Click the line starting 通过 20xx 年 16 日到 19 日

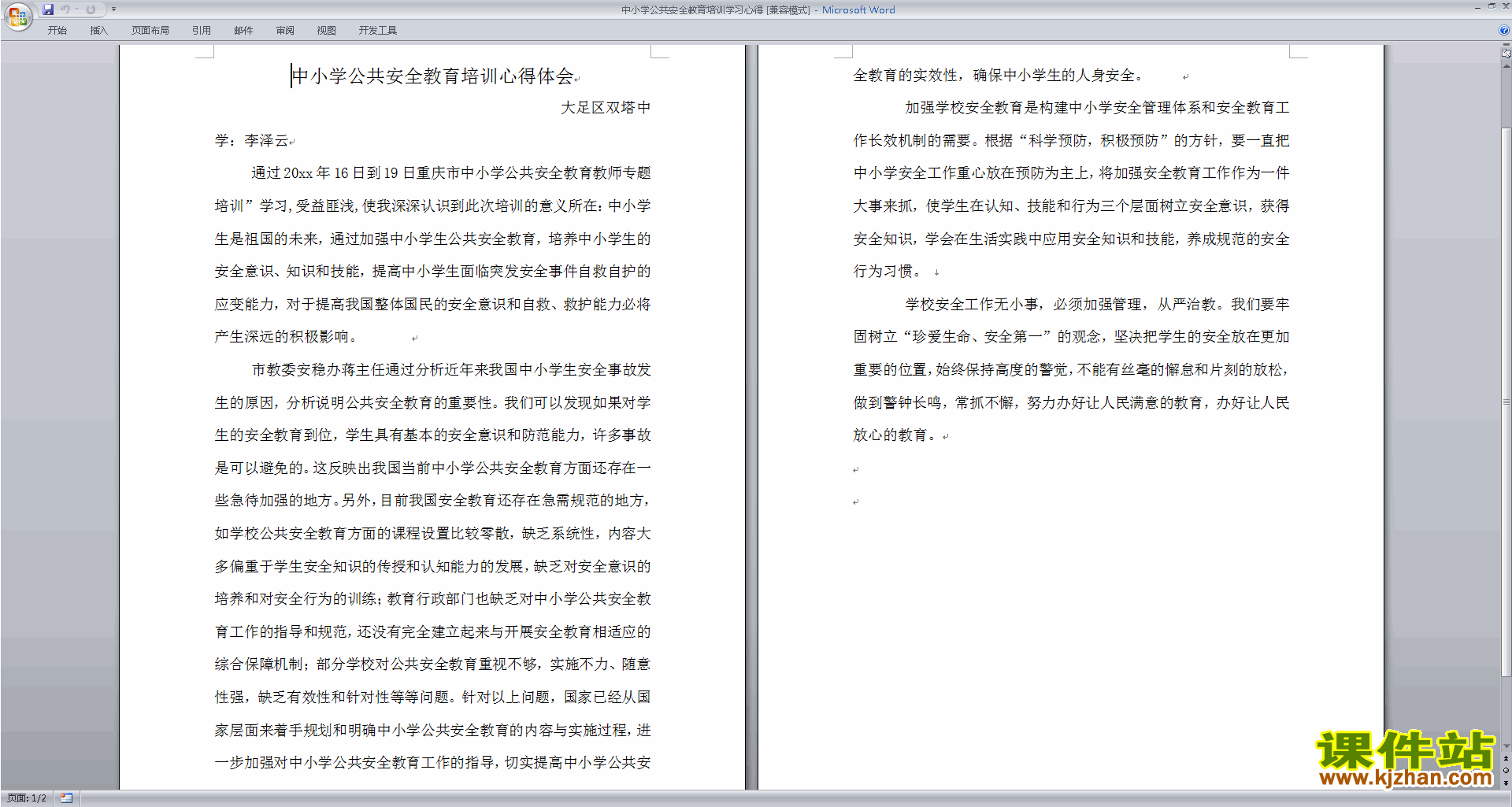451,173
